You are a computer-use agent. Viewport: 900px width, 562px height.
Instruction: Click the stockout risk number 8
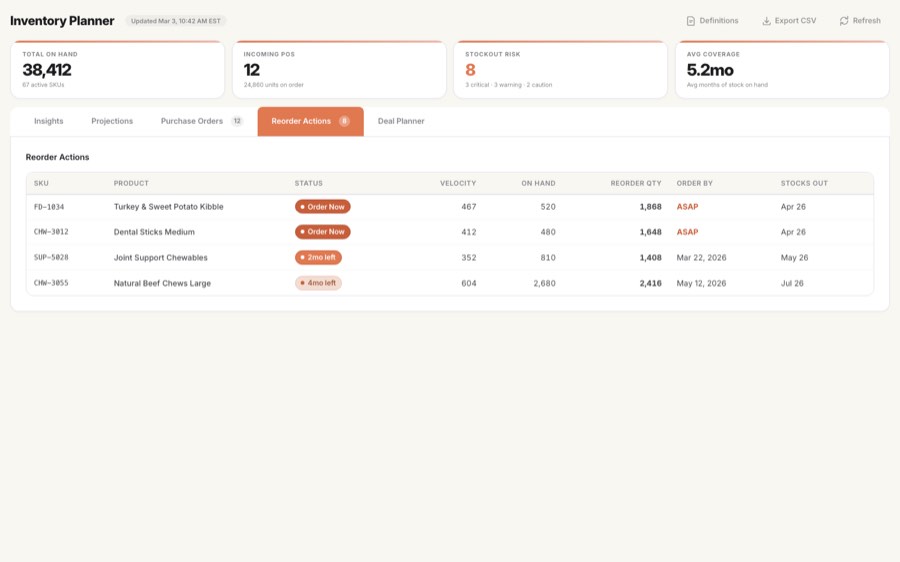pos(470,70)
